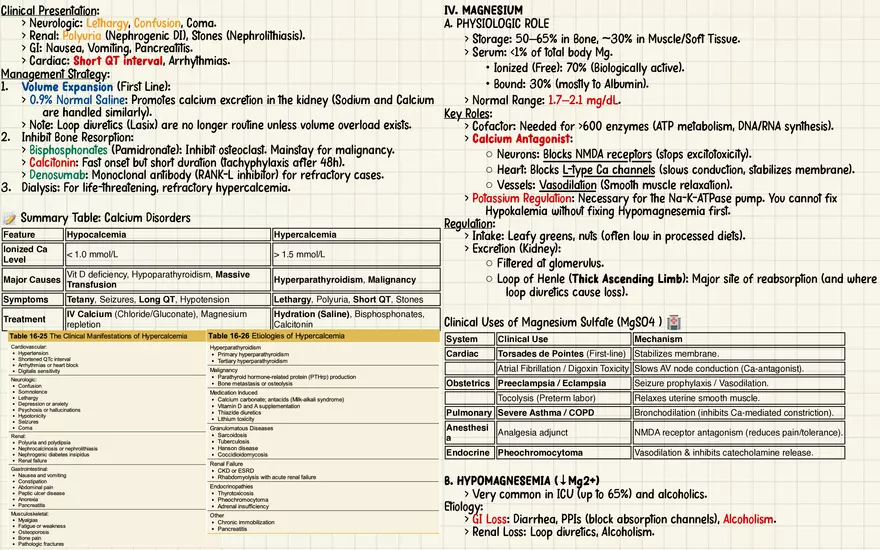Click Table 16-25 Clinical Manifestations title bar
The height and width of the screenshot is (550, 880).
tap(107, 336)
